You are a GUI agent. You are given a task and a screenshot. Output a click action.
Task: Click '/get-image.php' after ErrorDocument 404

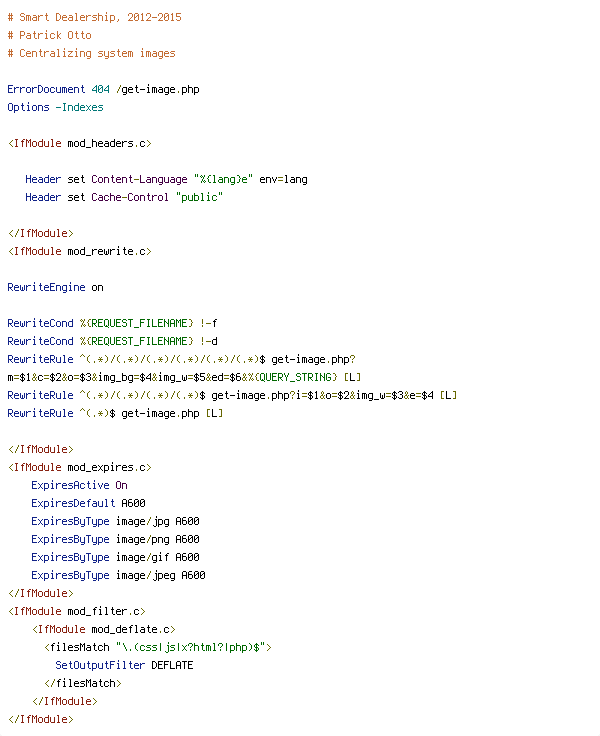158,90
